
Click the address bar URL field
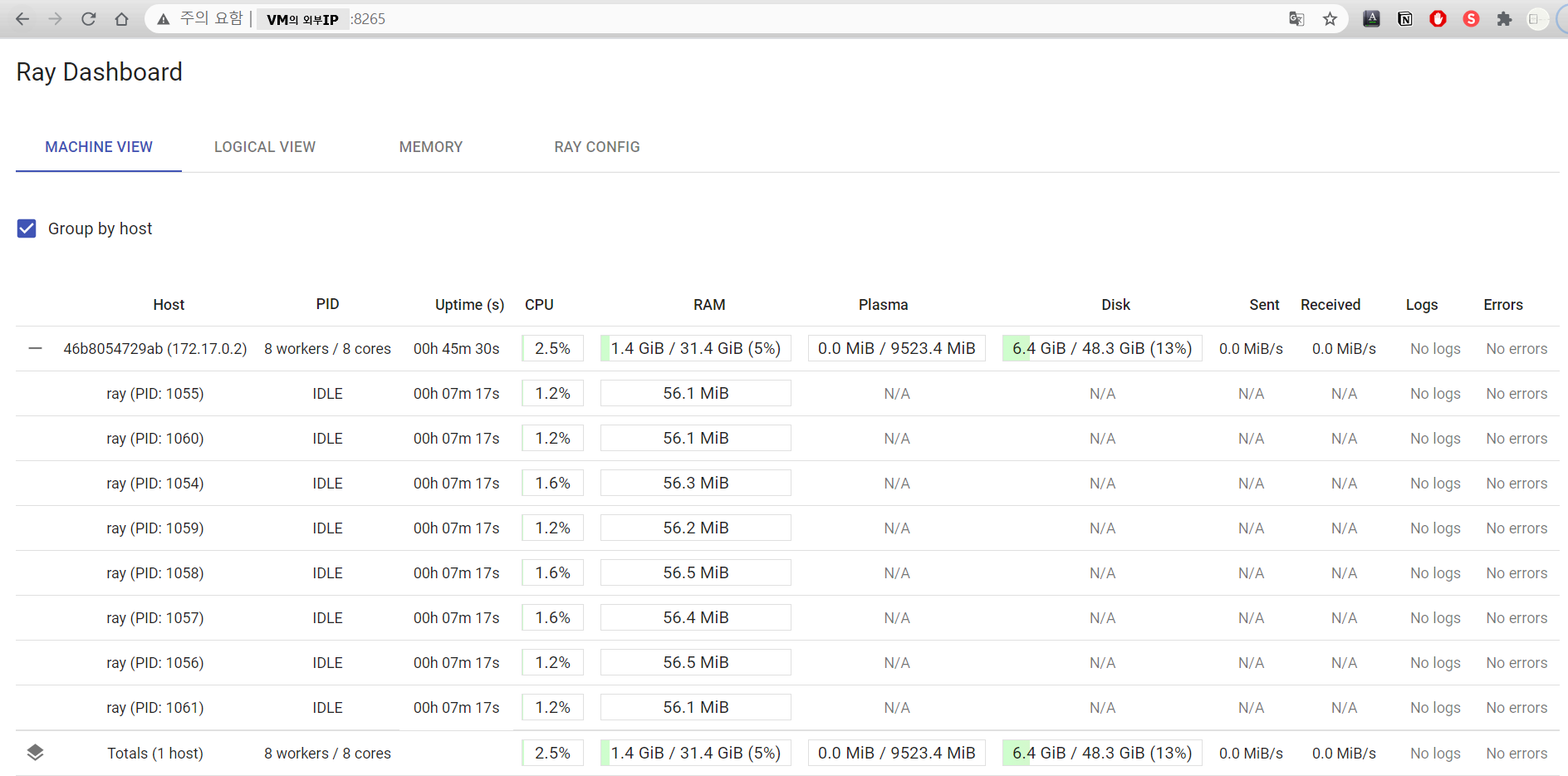point(747,19)
